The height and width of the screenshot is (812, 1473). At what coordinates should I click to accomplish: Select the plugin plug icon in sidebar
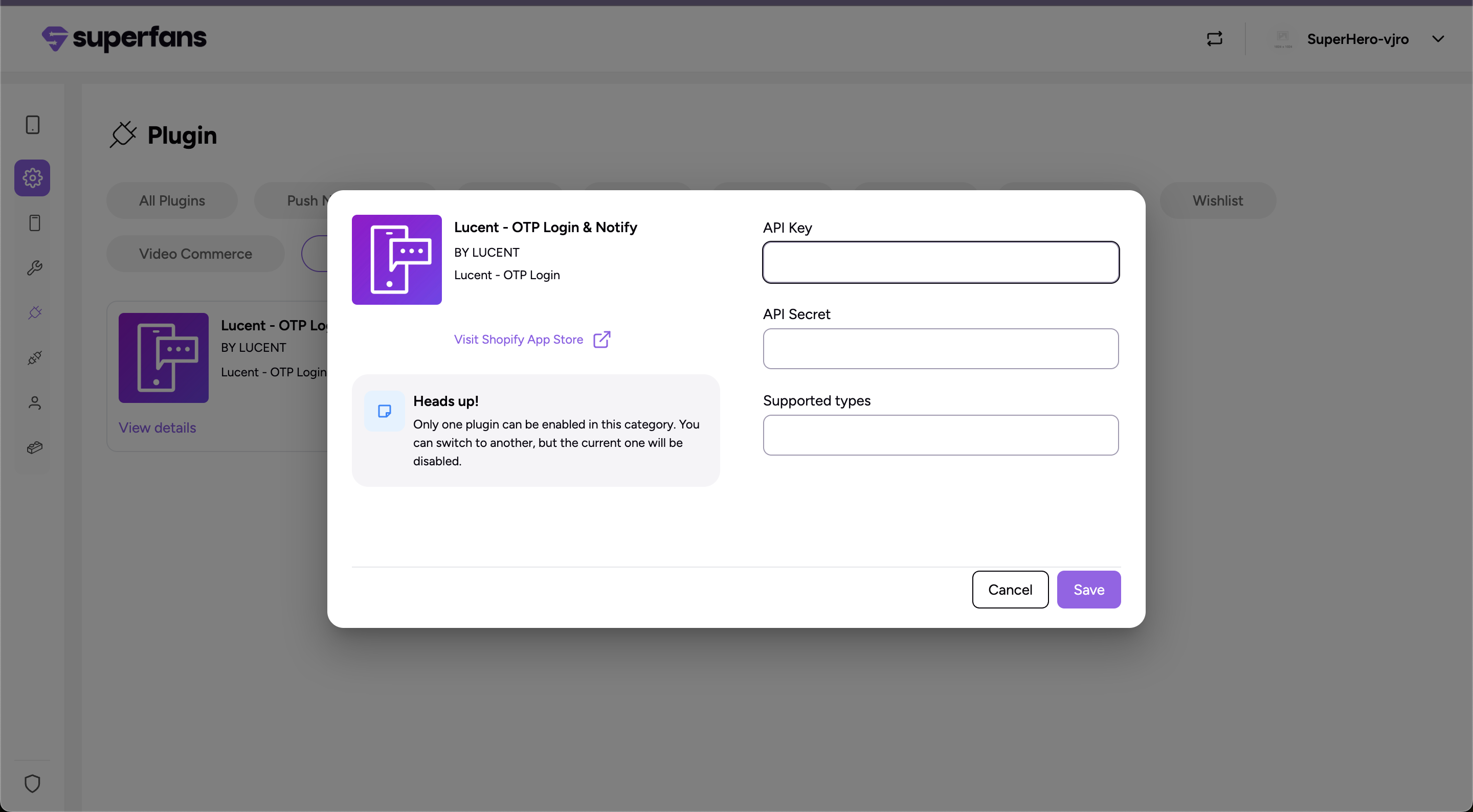coord(34,313)
